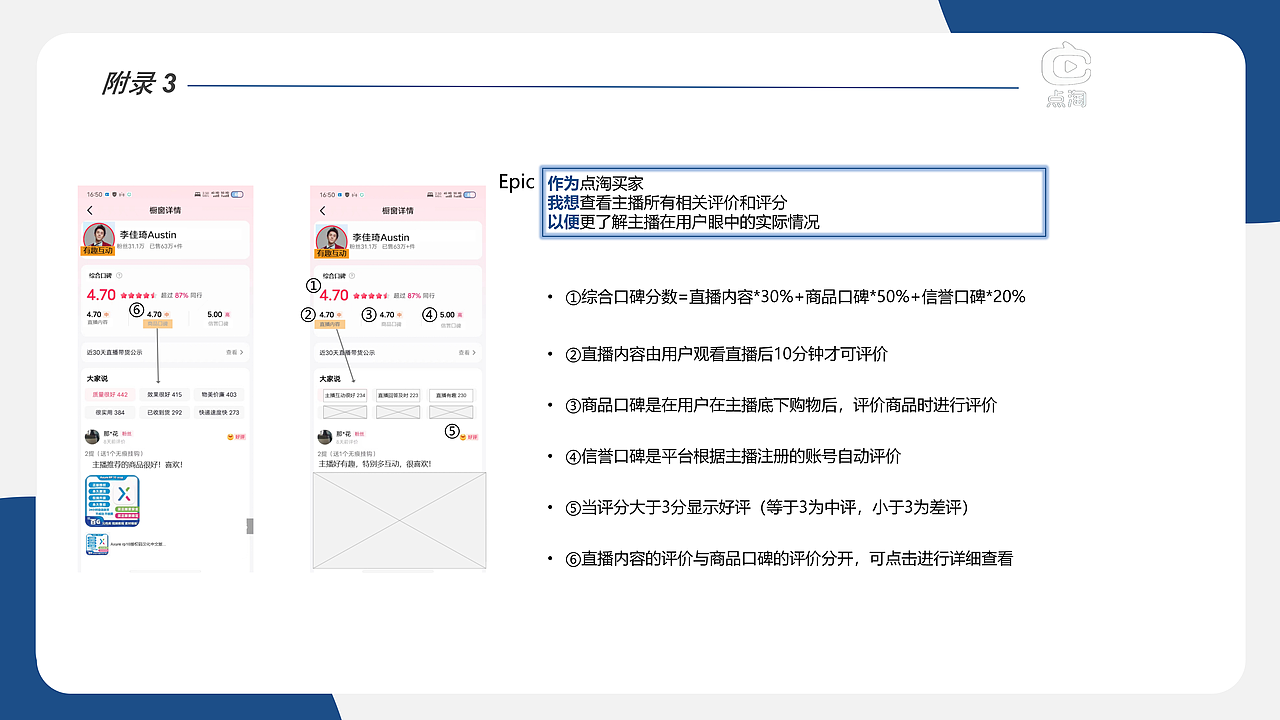Viewport: 1280px width, 720px height.
Task: Select highlighted 商品口碑 tab in left phone
Action: click(158, 324)
